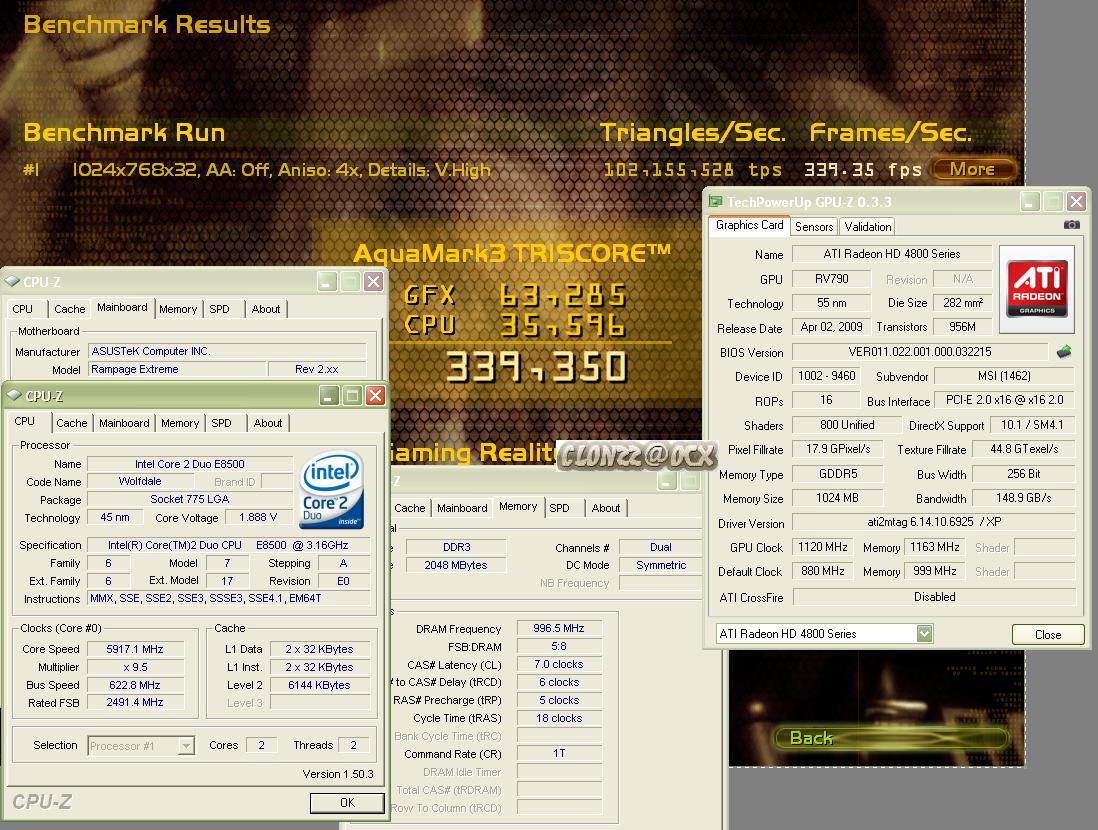The height and width of the screenshot is (830, 1098).
Task: Minimize the CPU-Z Memory window
Action: coord(667,481)
